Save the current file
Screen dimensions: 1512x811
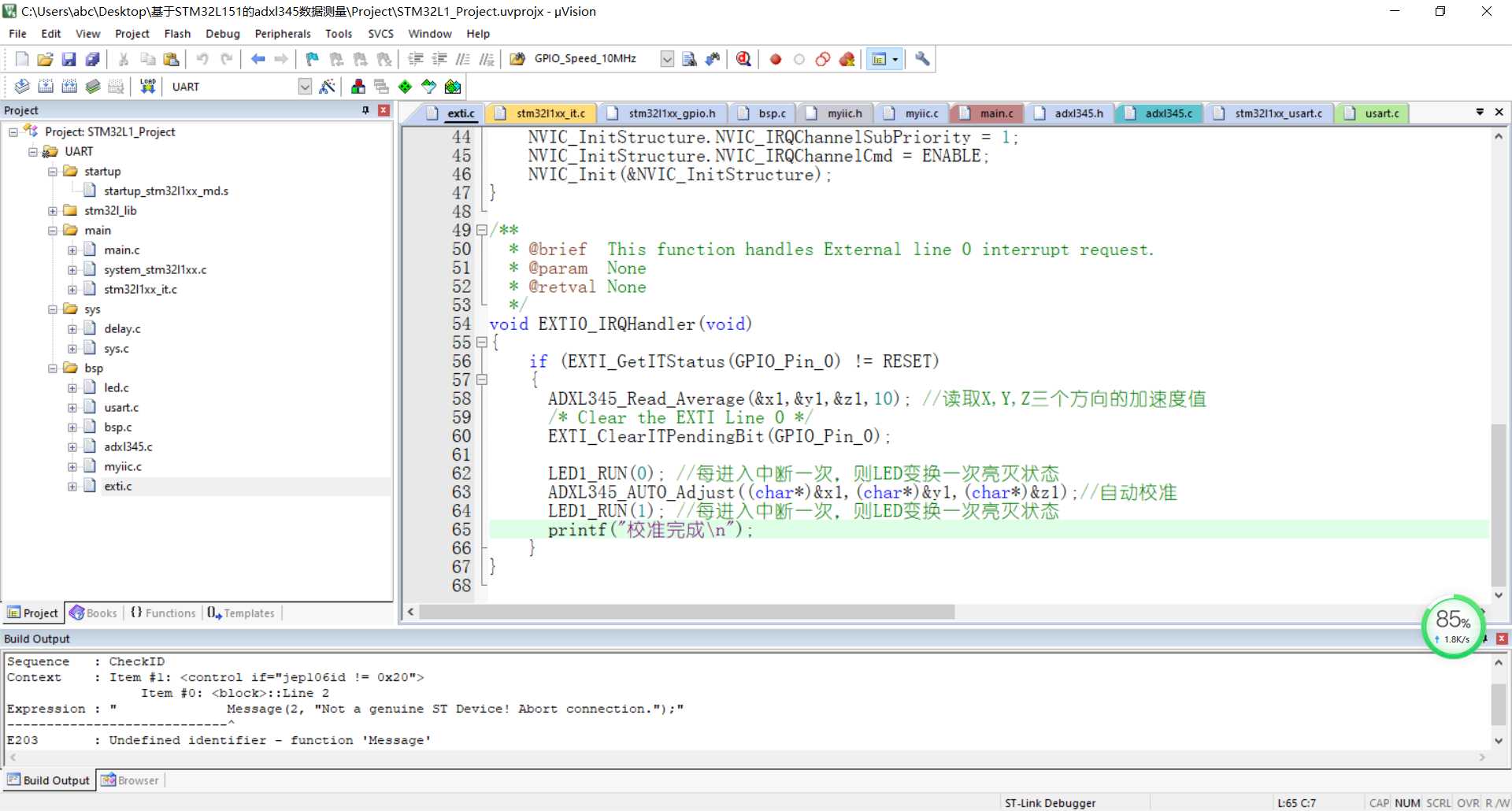[69, 59]
